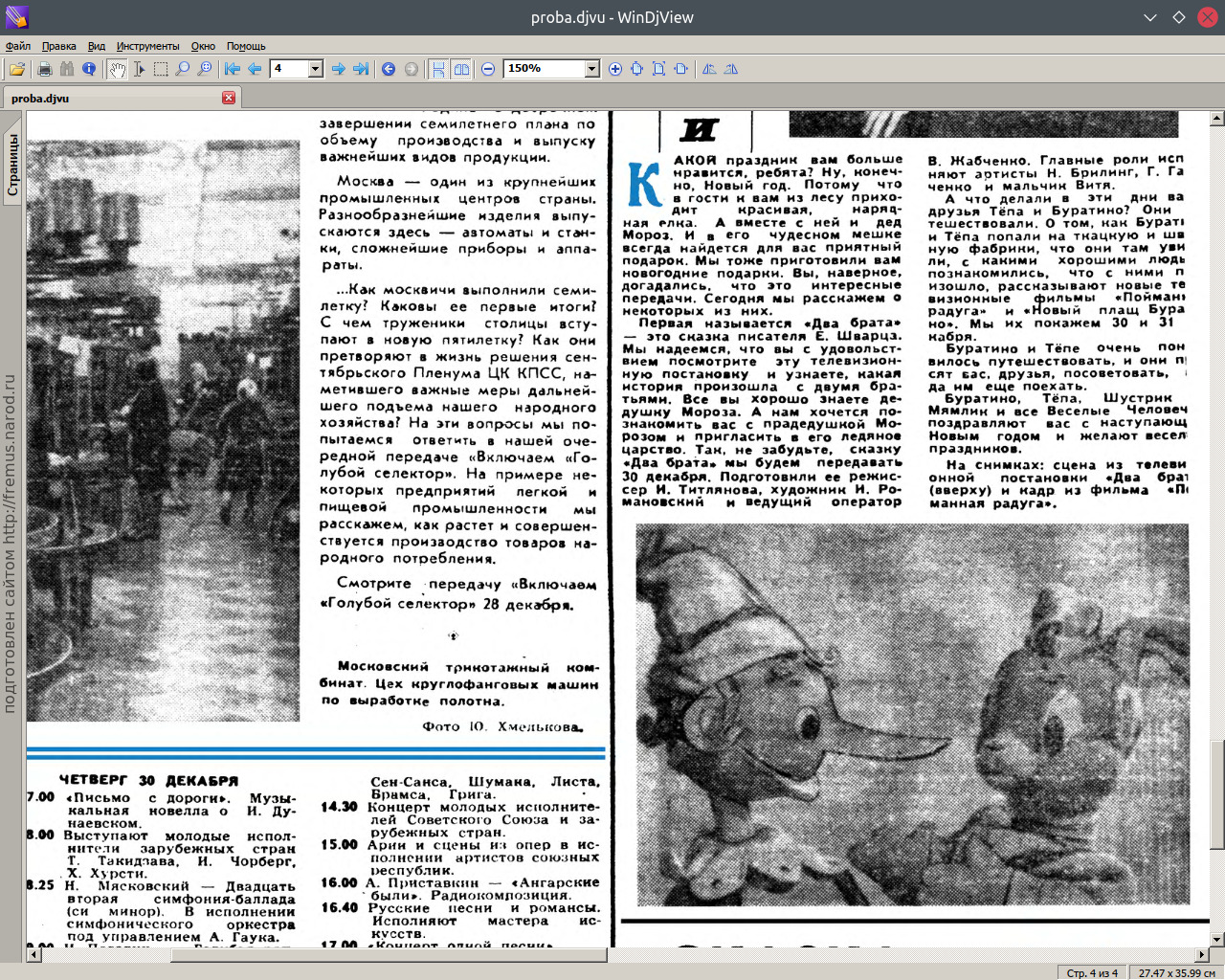Image resolution: width=1225 pixels, height=980 pixels.
Task: Go to the first page
Action: (x=233, y=69)
